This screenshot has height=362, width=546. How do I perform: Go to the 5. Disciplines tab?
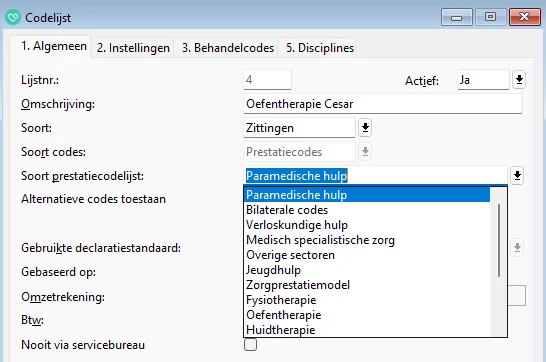(x=320, y=48)
